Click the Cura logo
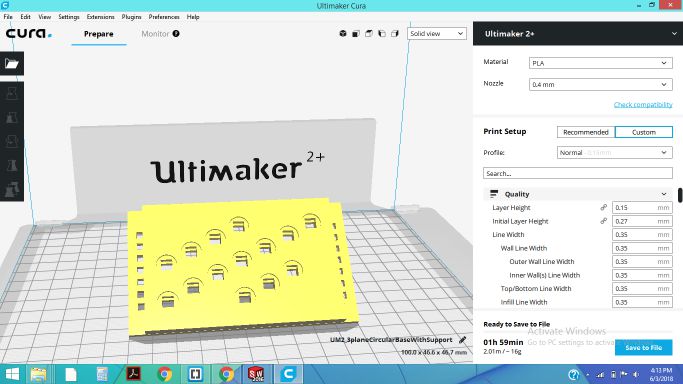Viewport: 683px width, 384px height. click(28, 34)
